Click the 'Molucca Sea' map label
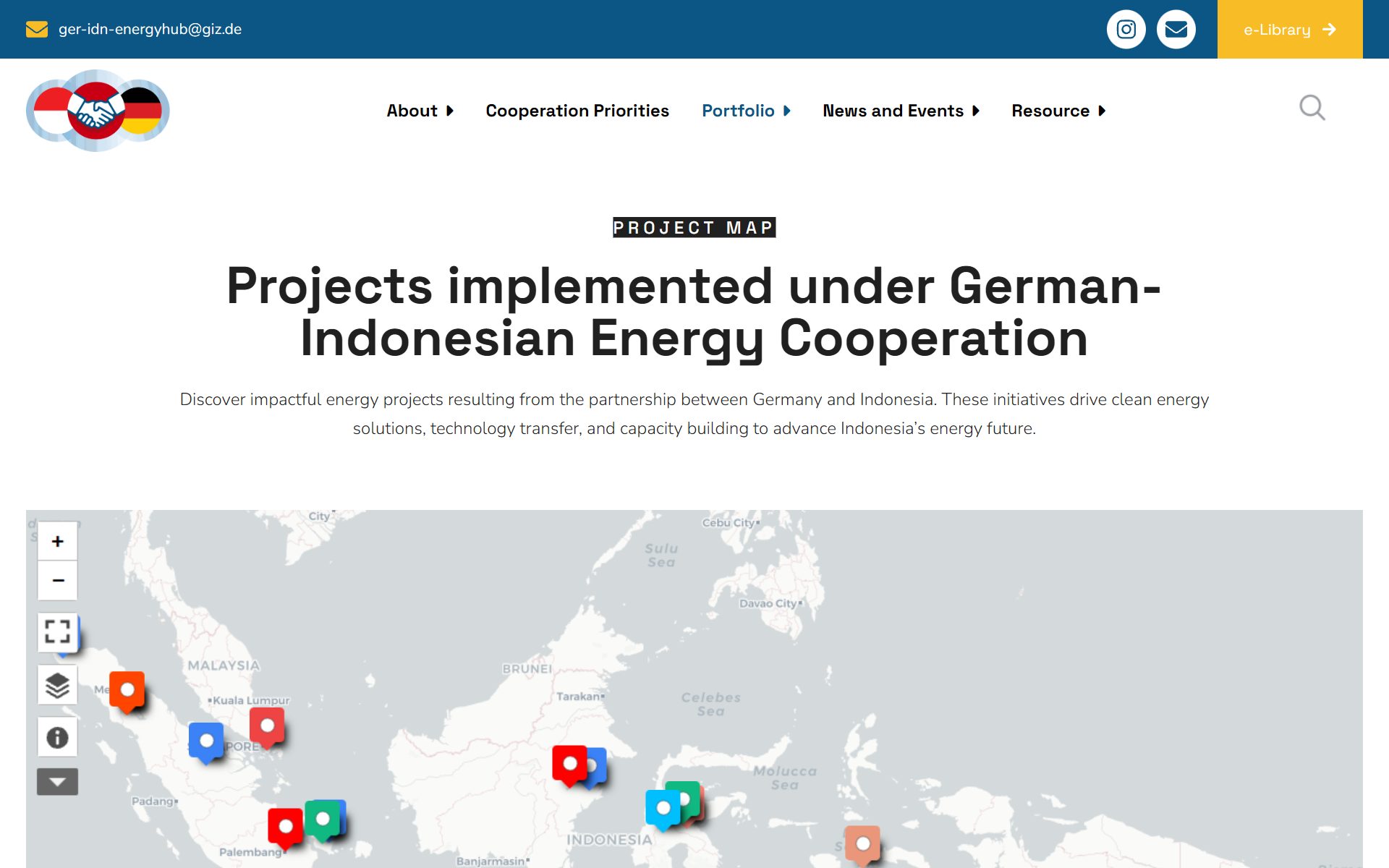The height and width of the screenshot is (868, 1389). (x=785, y=778)
